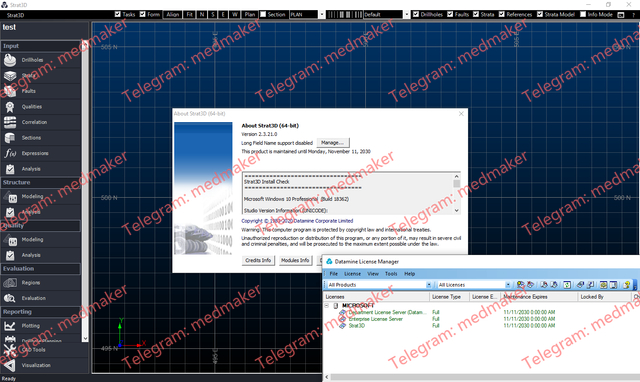640x382 pixels.
Task: Open the Default style dropdown
Action: tap(407, 15)
